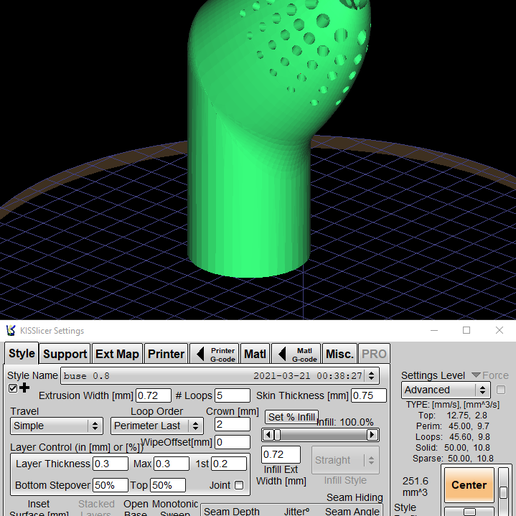This screenshot has height=516, width=516.
Task: Click the 'Perim: 45.00, 9.7' text
Action: click(453, 426)
